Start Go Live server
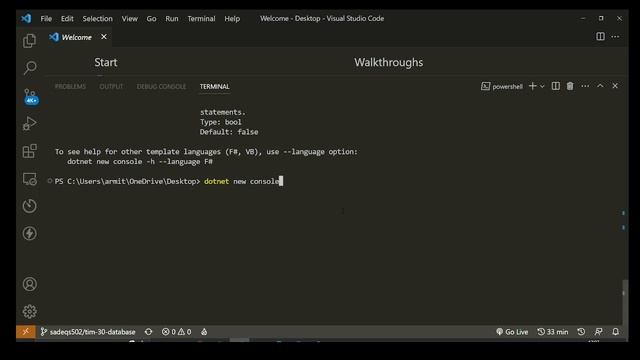The height and width of the screenshot is (360, 640). (x=512, y=332)
